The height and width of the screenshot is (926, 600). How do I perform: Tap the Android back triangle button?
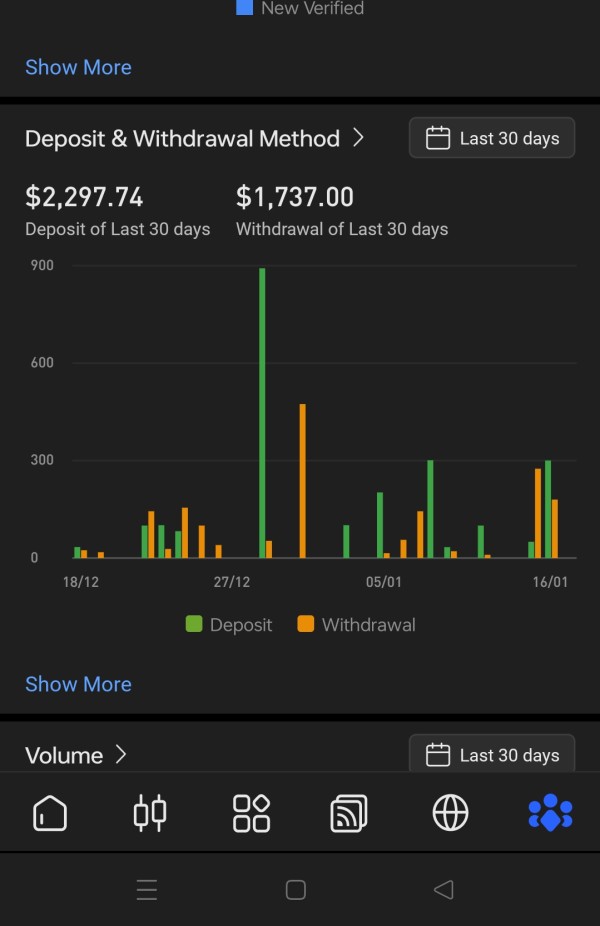coord(444,889)
